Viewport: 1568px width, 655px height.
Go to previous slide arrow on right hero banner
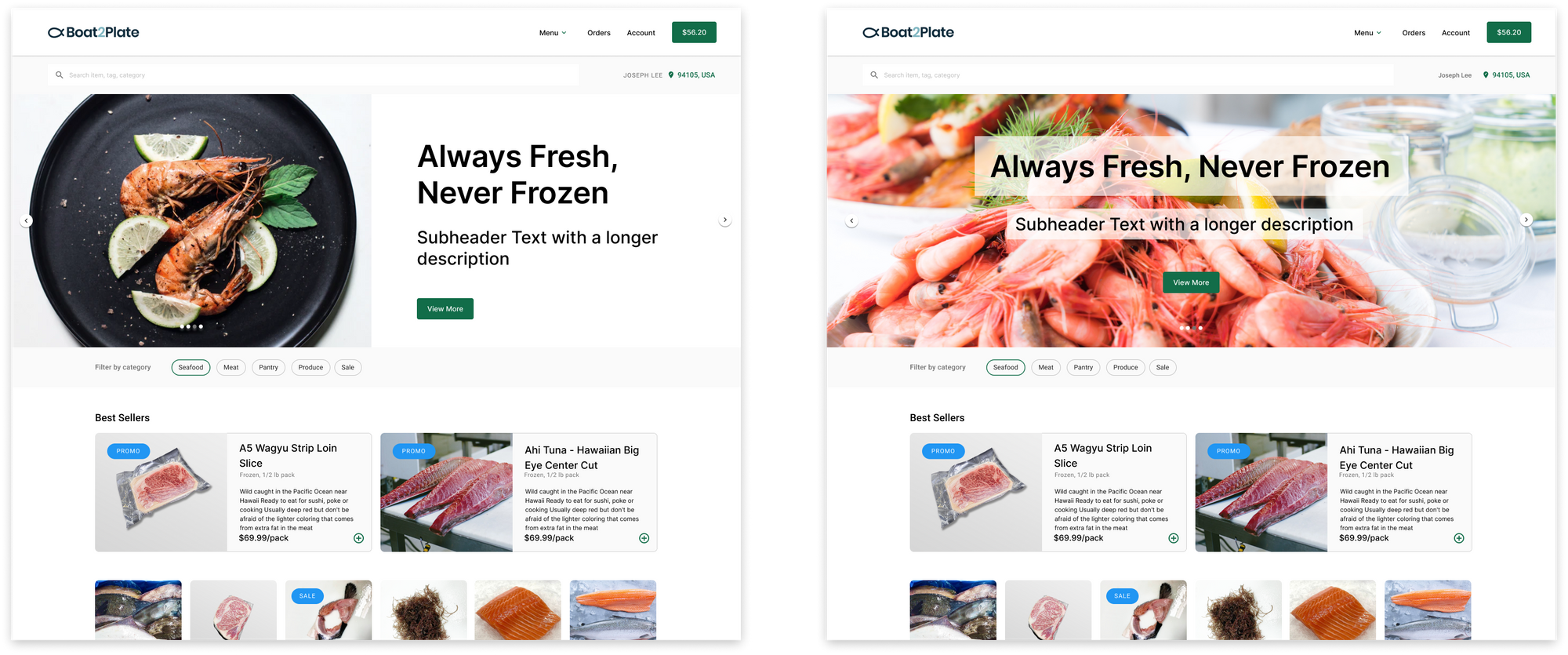pyautogui.click(x=851, y=221)
